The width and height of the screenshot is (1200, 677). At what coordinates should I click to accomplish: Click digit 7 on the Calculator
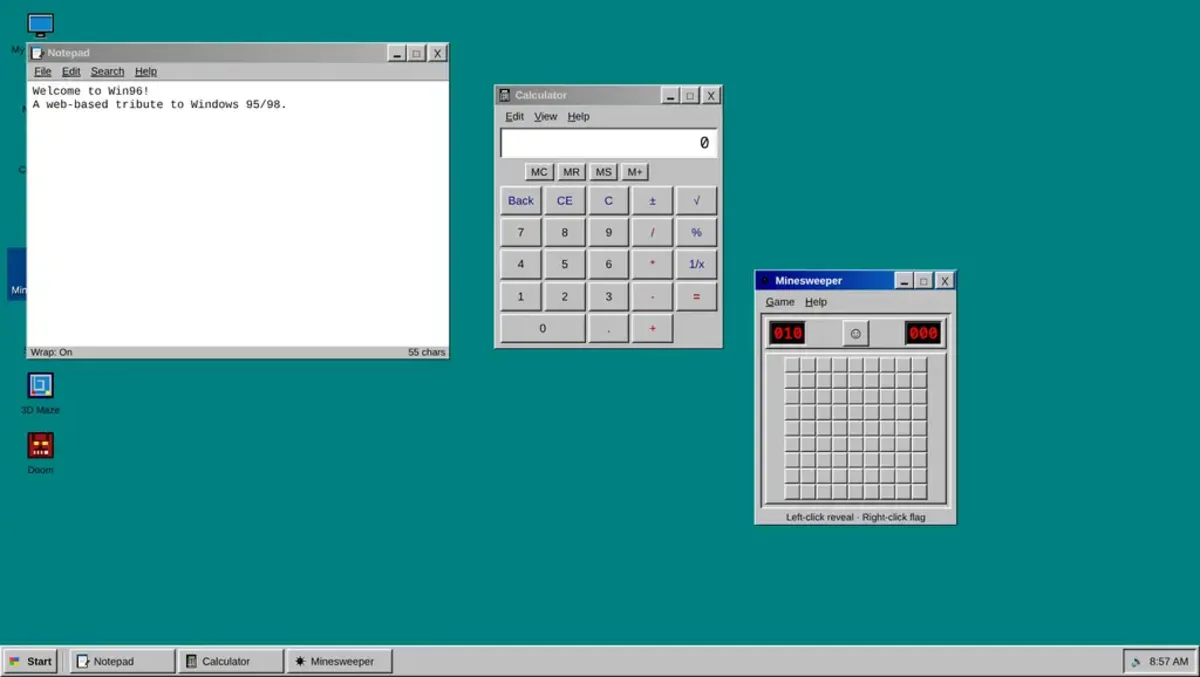point(521,232)
